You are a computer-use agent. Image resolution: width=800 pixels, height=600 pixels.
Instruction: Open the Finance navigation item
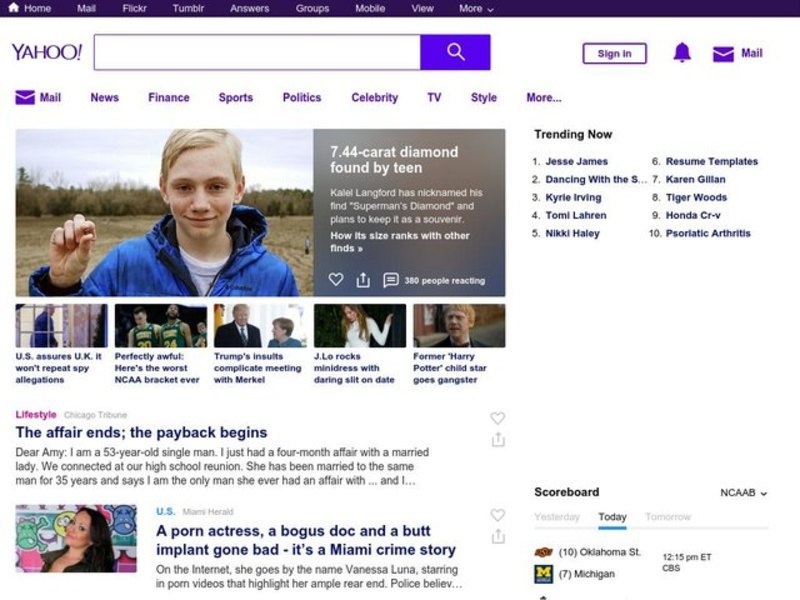coord(168,98)
